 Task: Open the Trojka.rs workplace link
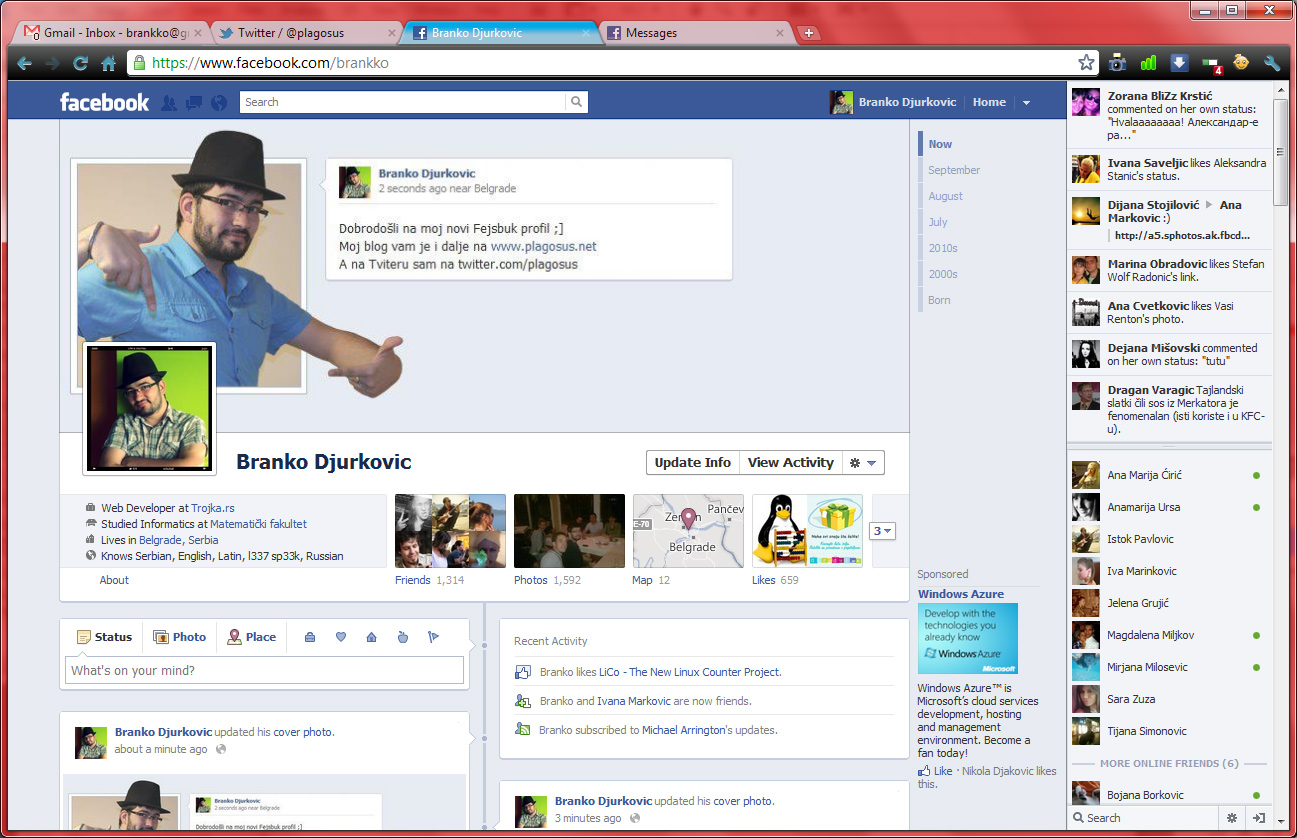tap(213, 508)
